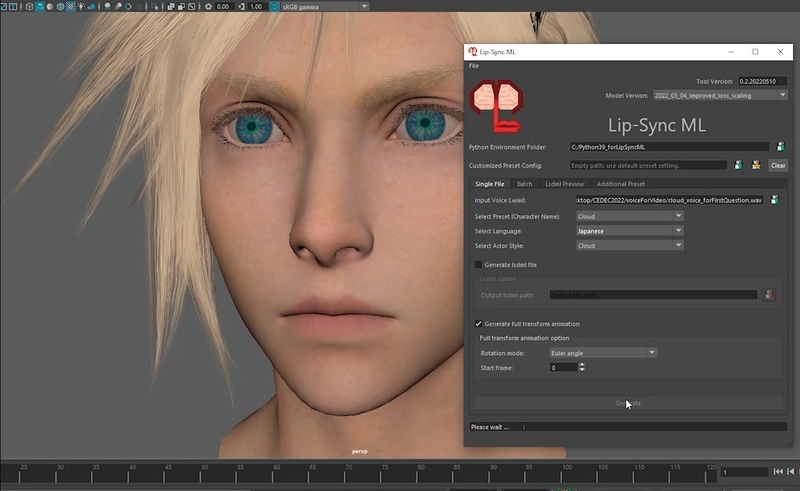Browse for Customized Preset Config file icon
800x491 pixels.
[738, 165]
